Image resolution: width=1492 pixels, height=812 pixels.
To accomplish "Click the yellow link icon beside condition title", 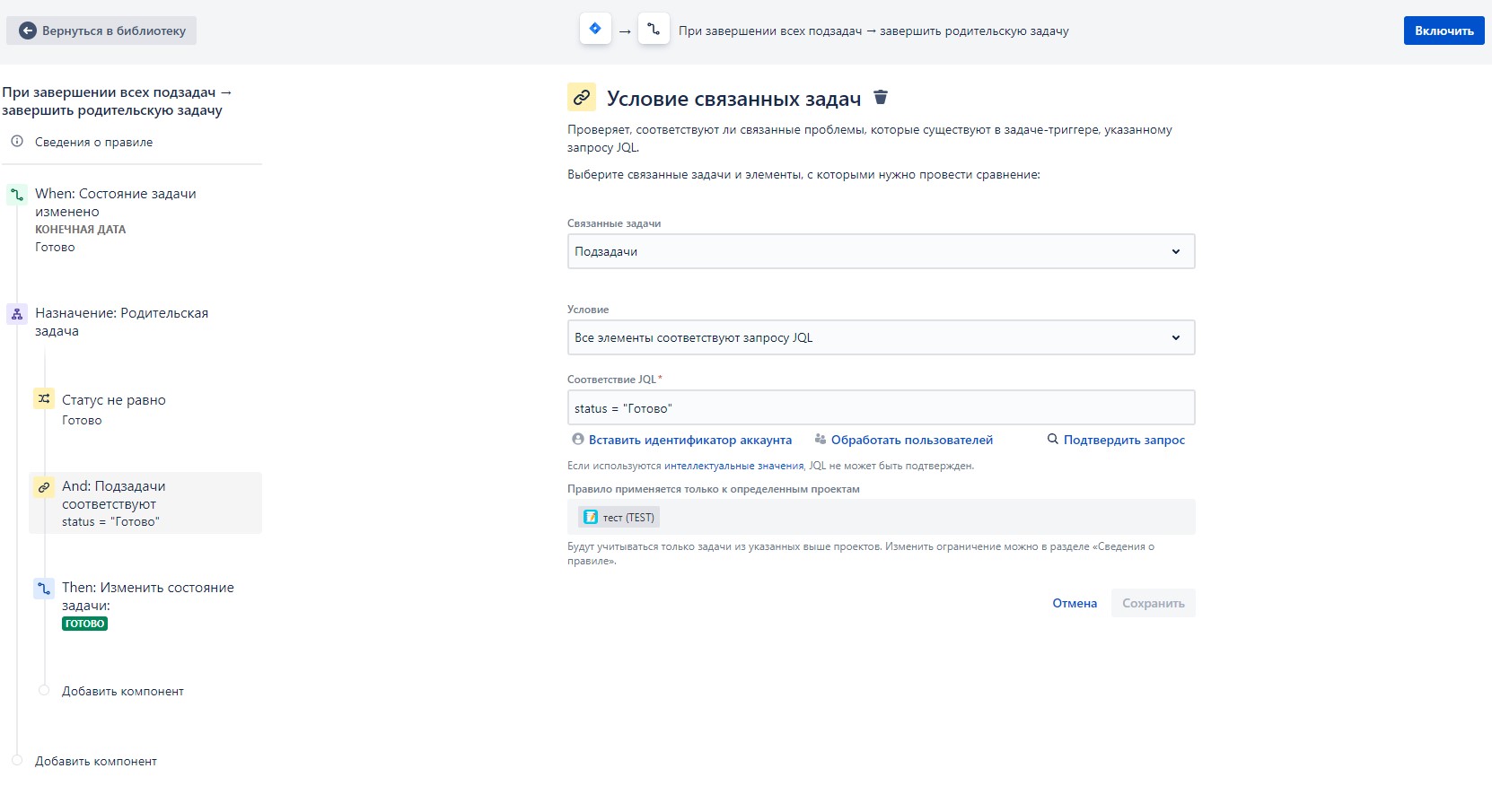I will [x=582, y=97].
